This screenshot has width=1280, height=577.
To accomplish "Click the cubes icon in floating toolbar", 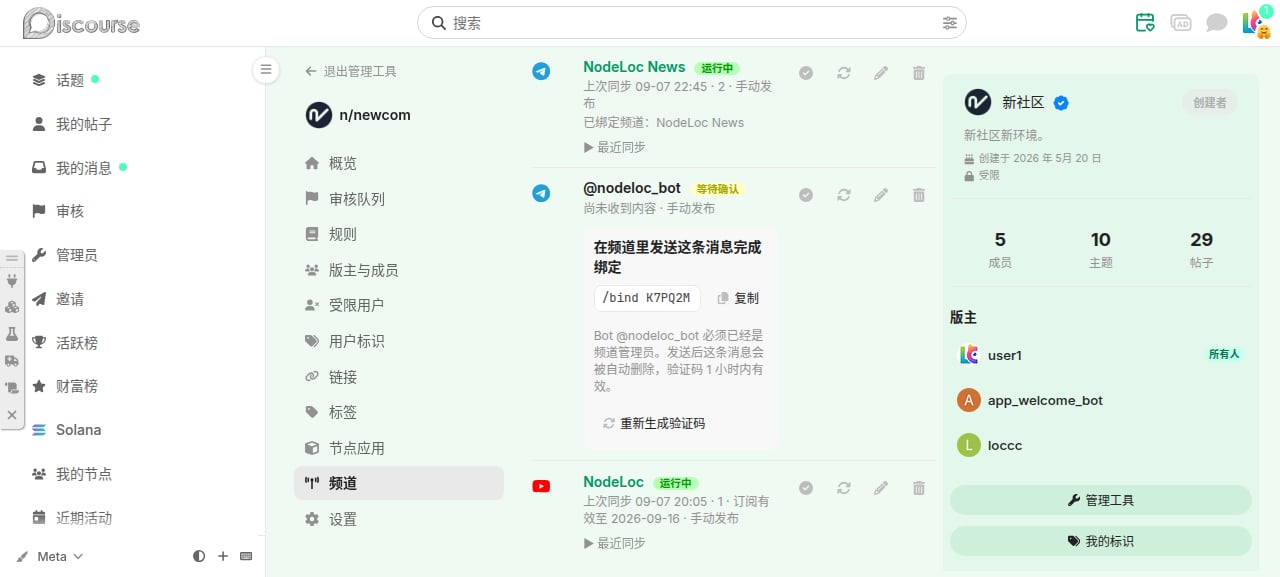I will pos(12,307).
